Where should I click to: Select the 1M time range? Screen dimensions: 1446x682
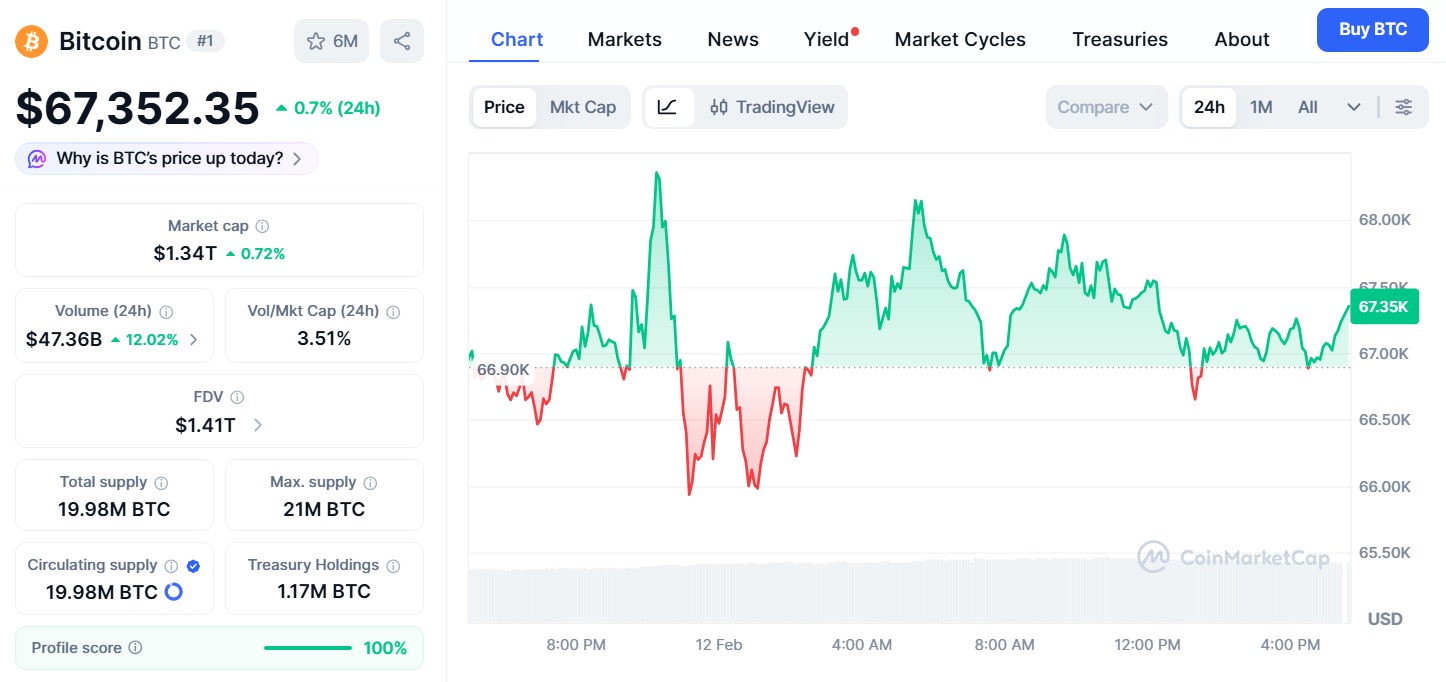[x=1261, y=107]
